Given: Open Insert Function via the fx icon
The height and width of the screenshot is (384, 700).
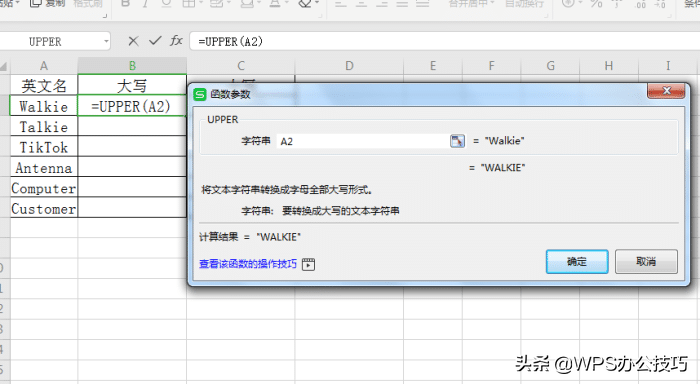Looking at the screenshot, I should (x=176, y=41).
